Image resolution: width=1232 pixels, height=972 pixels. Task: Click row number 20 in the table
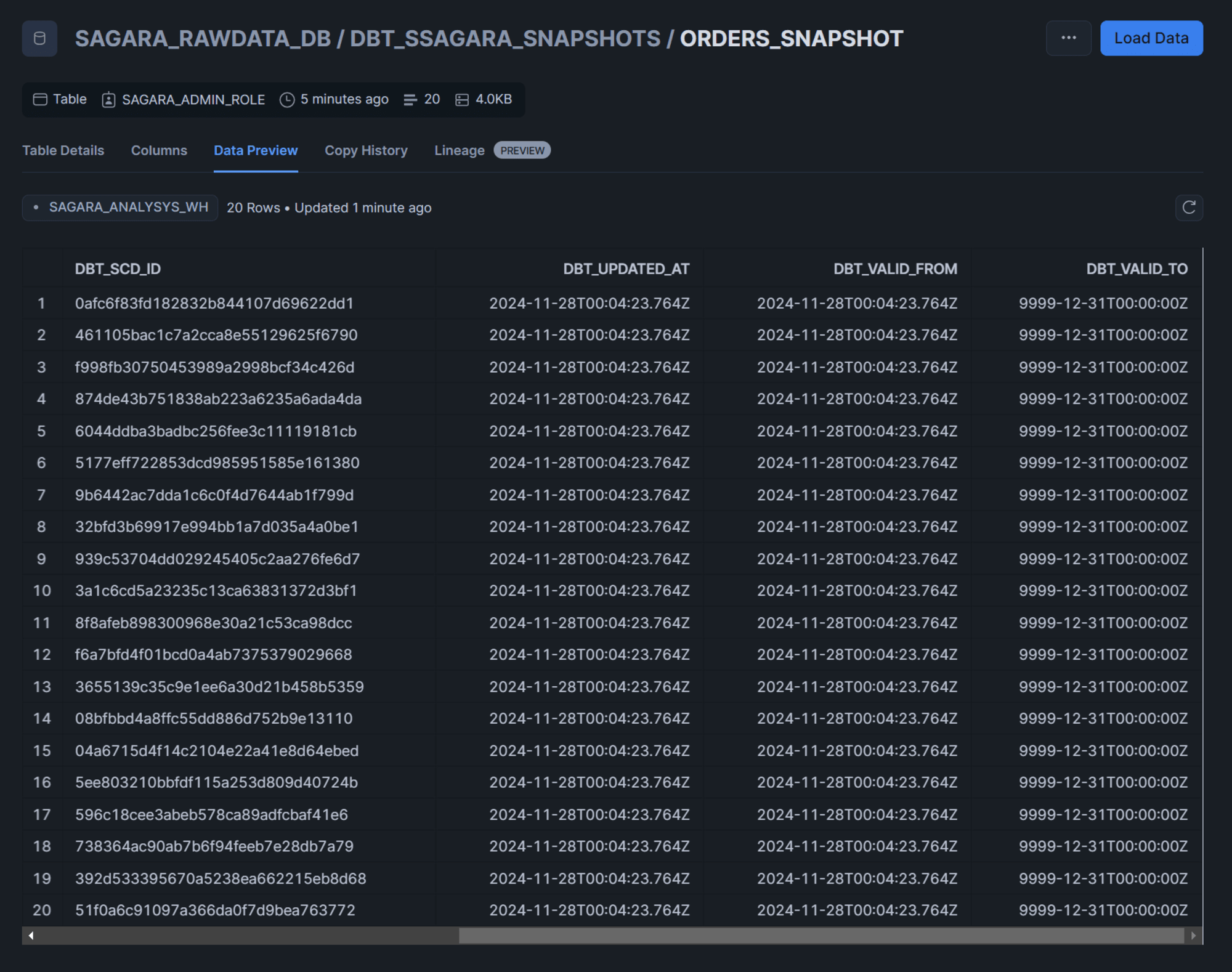coord(42,910)
